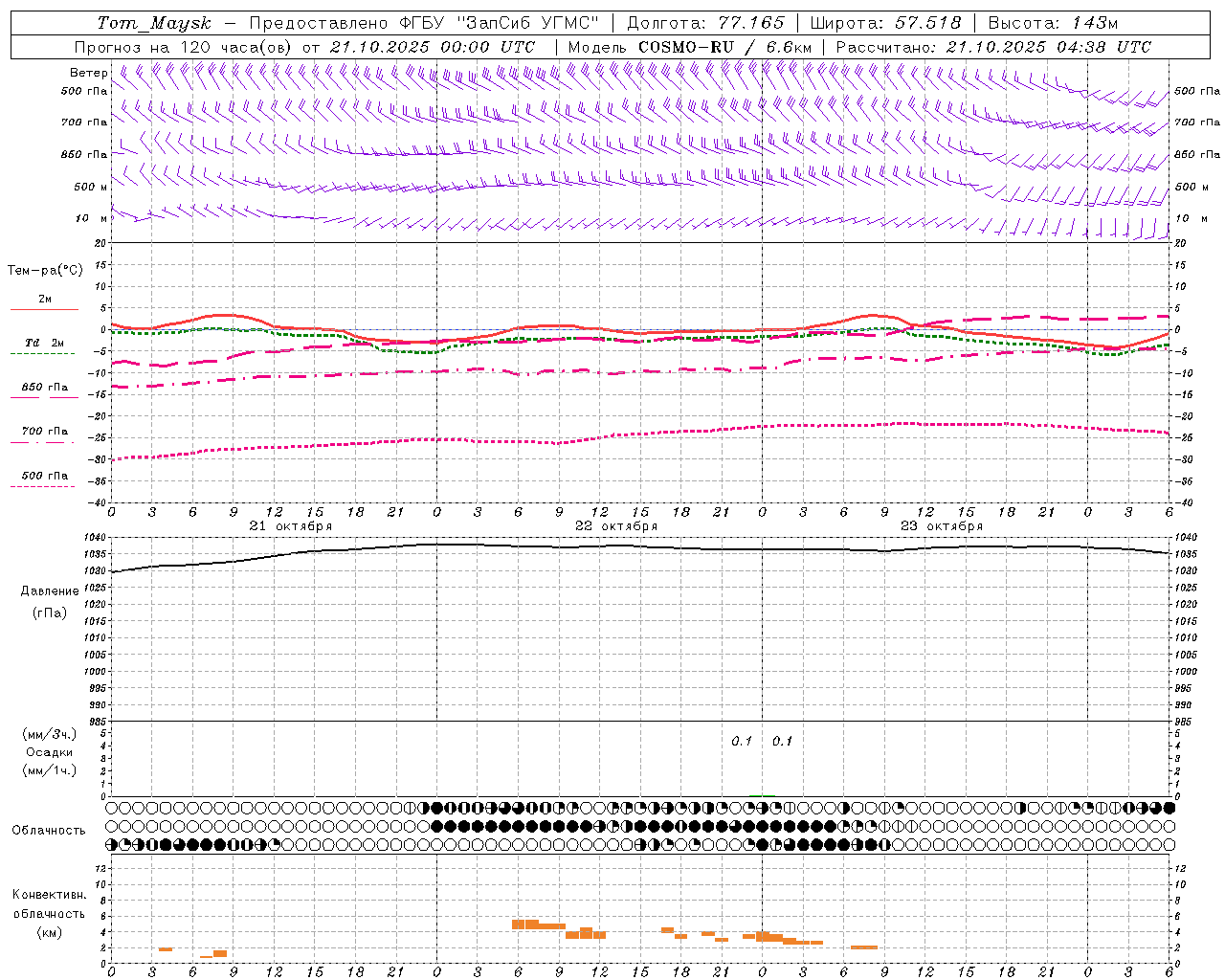The image size is (1225, 980).
Task: Click the "Тем-ра(°C)" axis title
Action: 45,271
